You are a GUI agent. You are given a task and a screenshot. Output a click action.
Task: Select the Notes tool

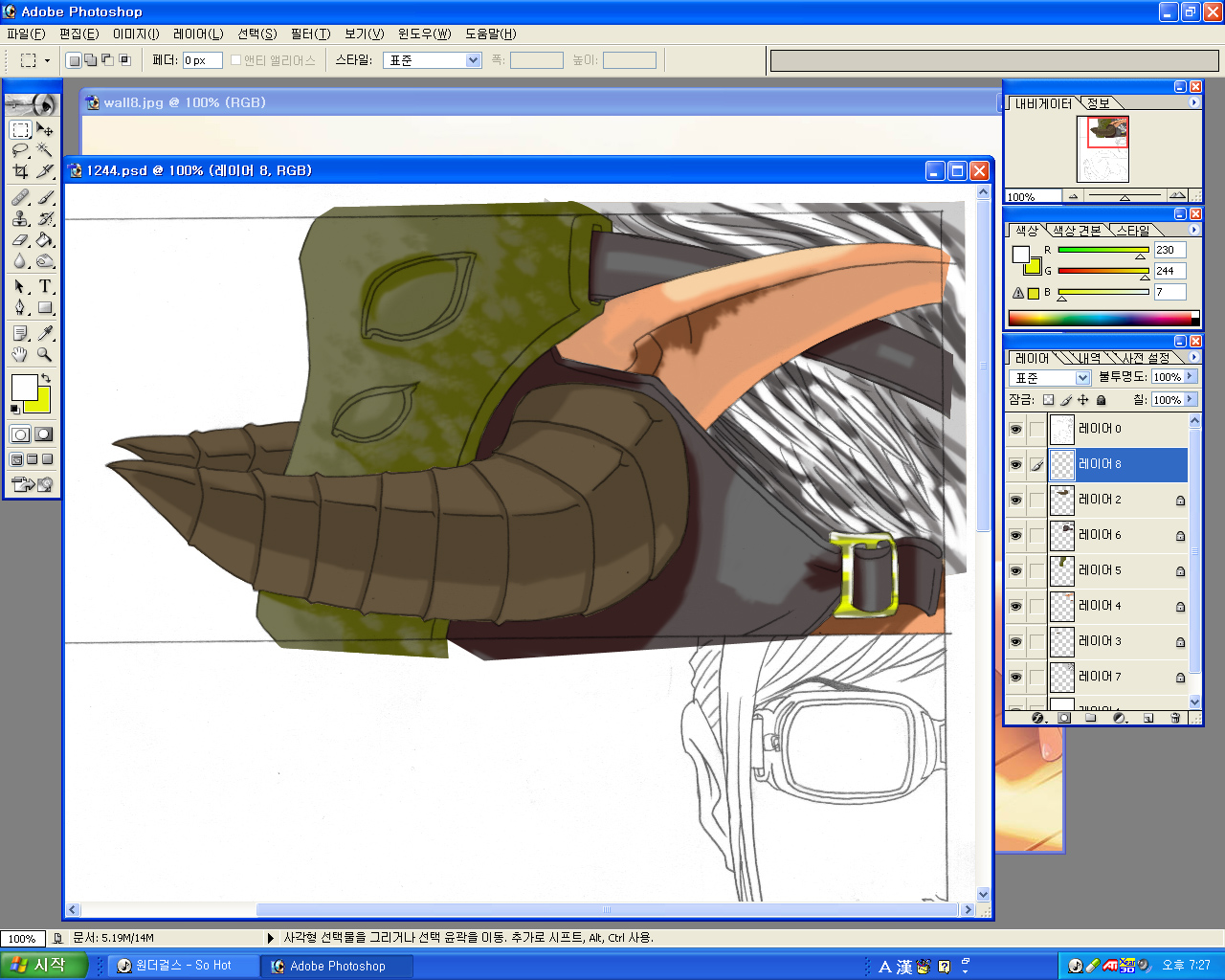pos(20,333)
